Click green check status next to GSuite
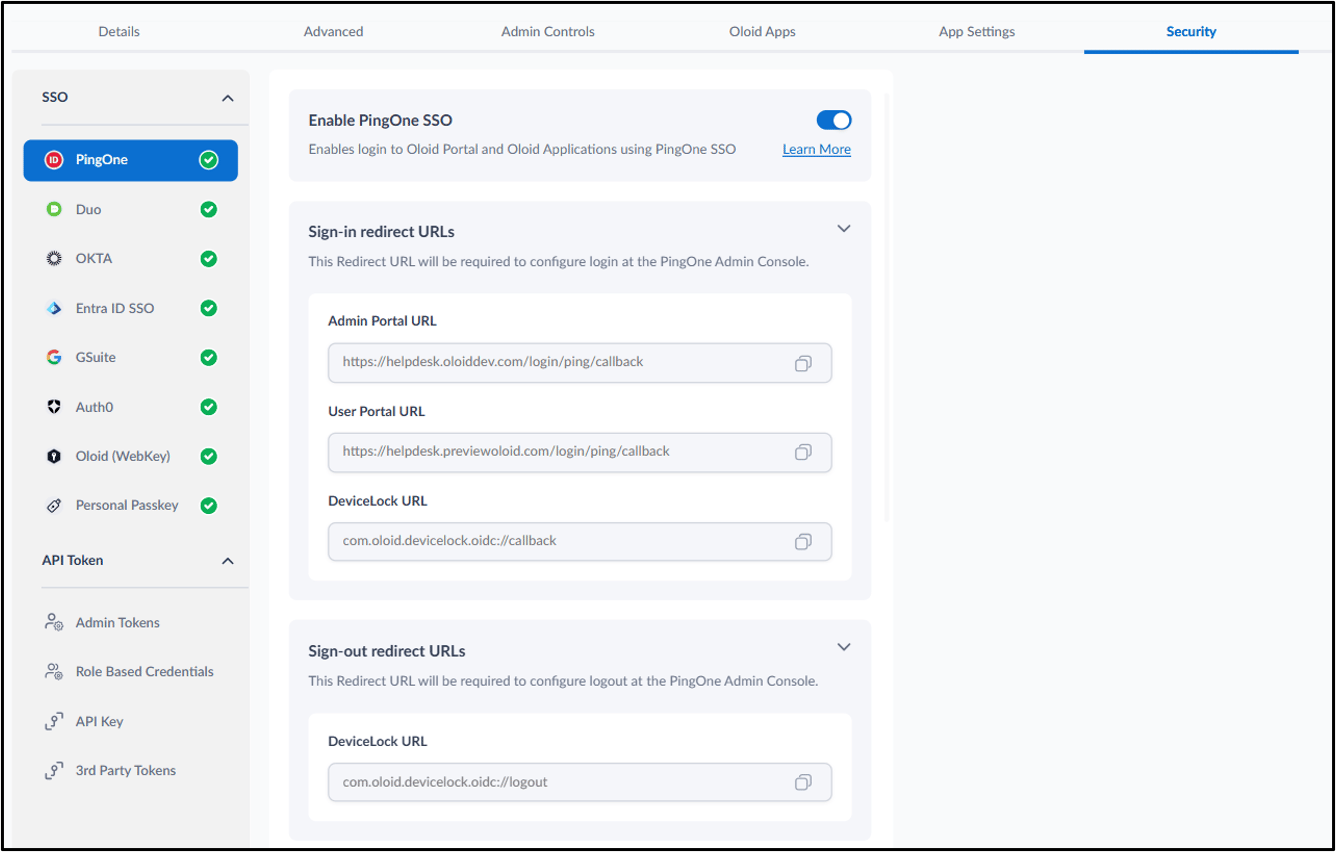 tap(208, 357)
